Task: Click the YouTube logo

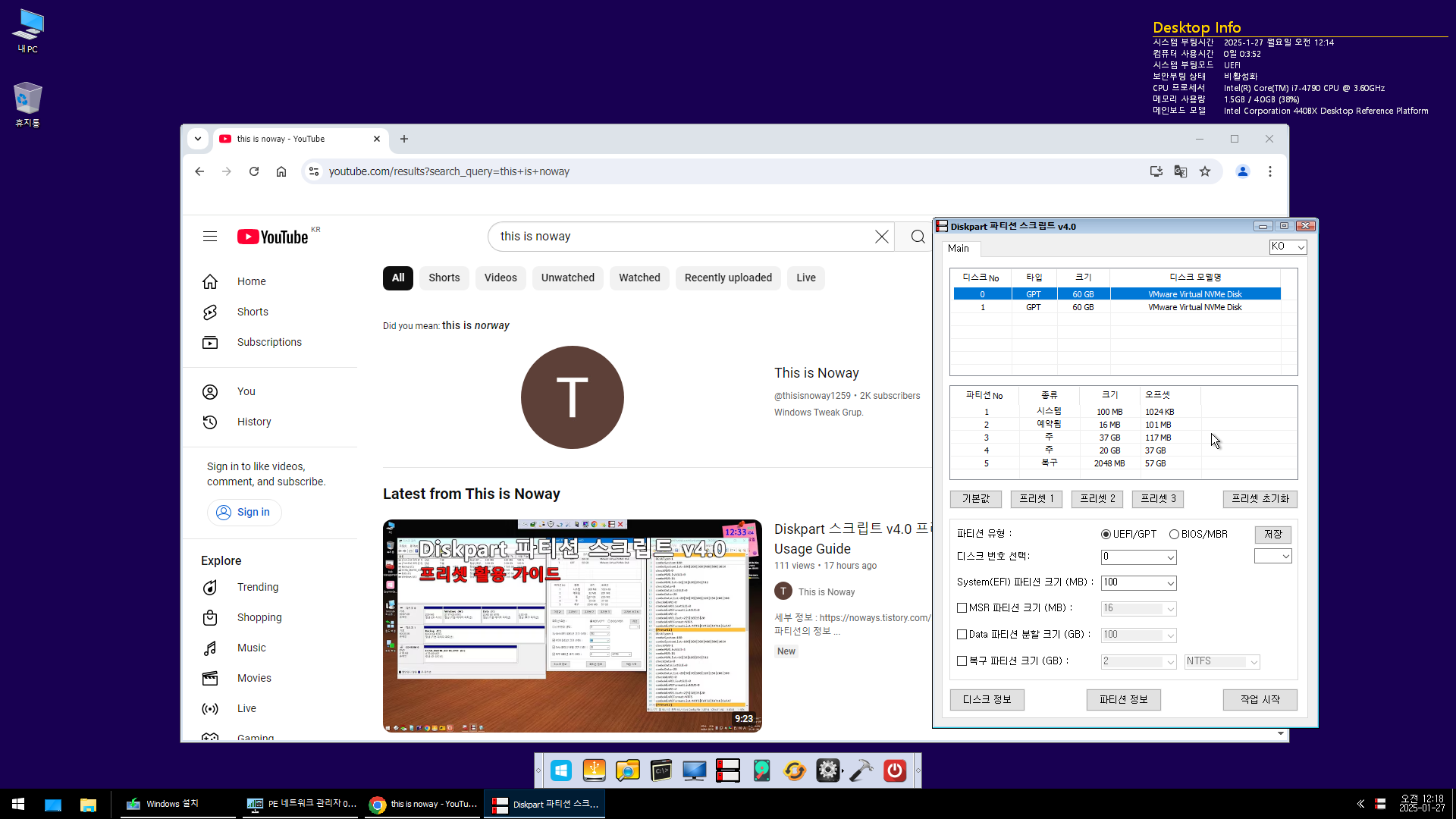Action: 273,237
